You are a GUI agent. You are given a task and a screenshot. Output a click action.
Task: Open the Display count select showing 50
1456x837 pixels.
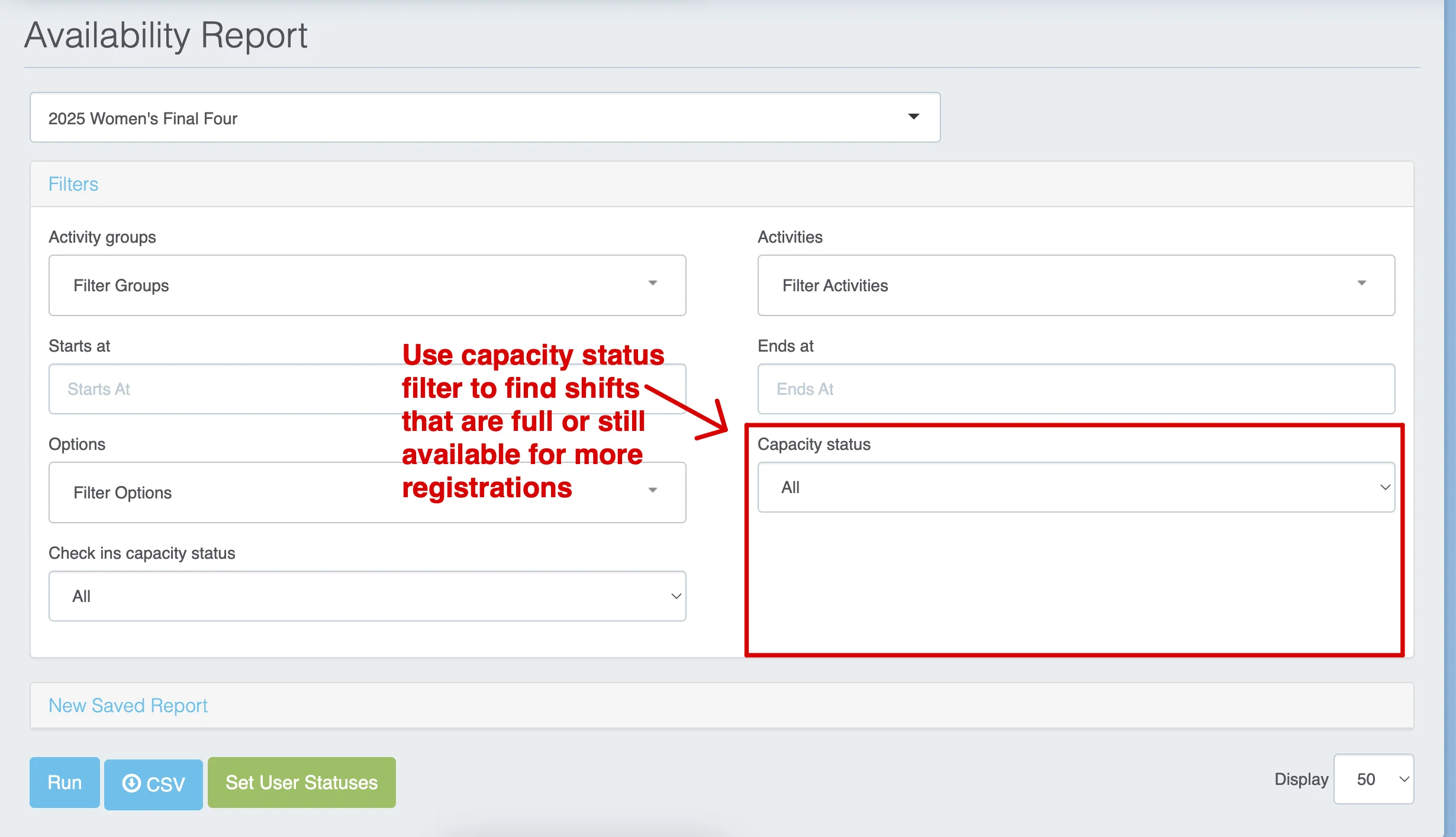[1374, 779]
